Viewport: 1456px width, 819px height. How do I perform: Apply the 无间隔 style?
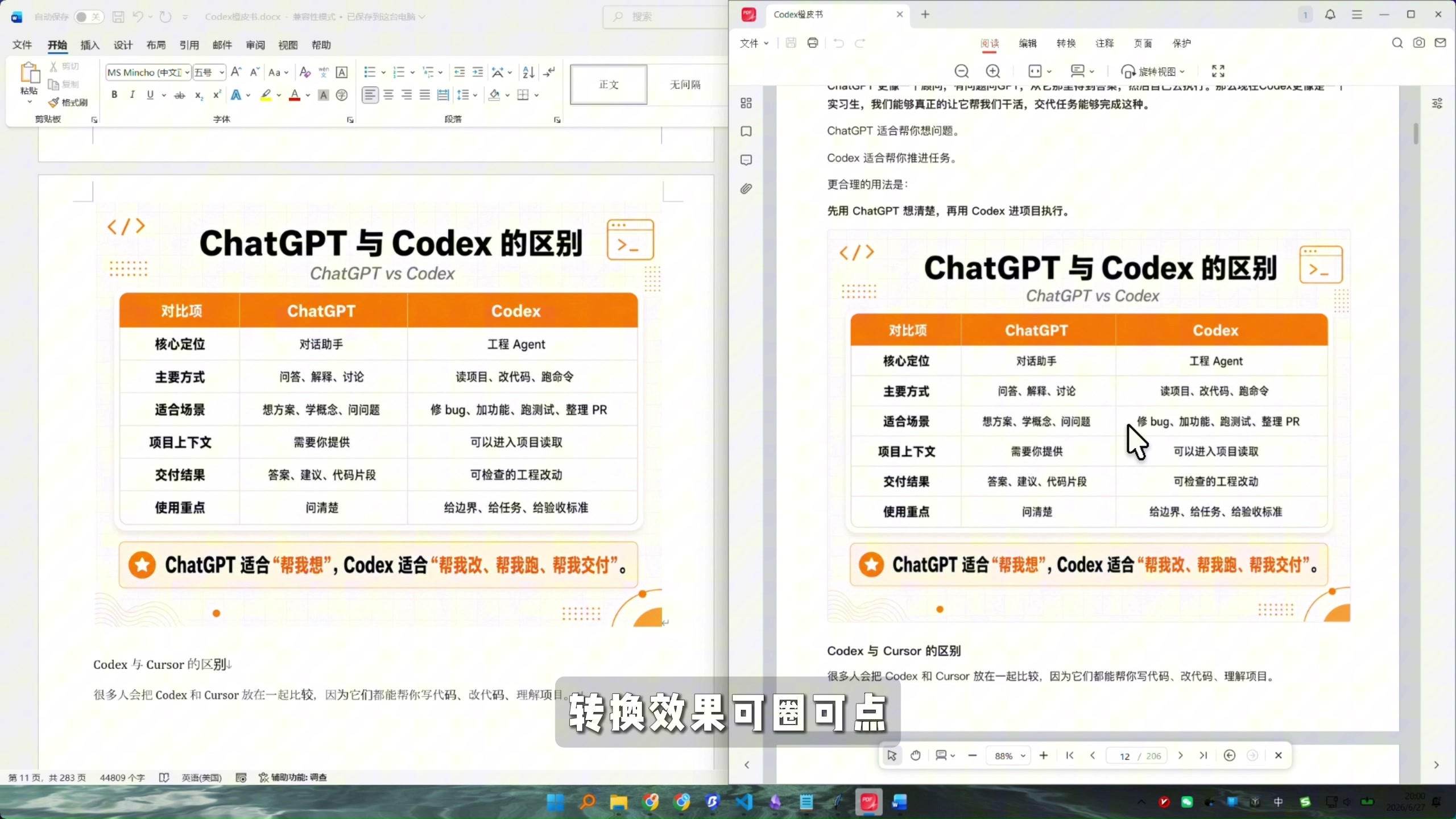point(685,84)
